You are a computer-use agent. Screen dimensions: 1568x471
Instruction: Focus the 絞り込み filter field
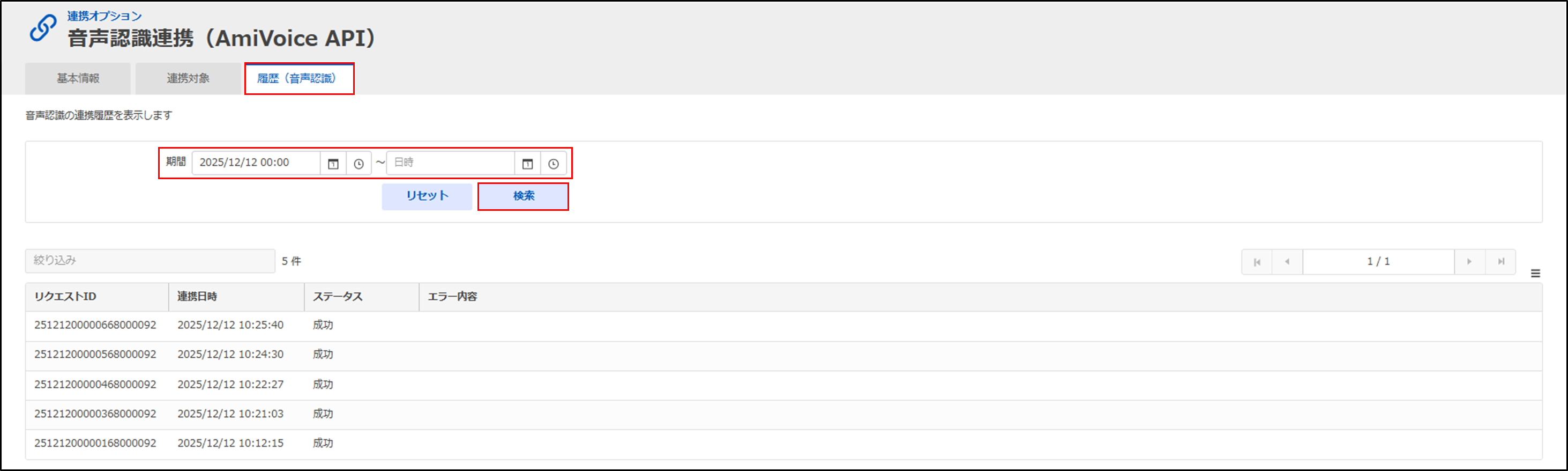150,261
